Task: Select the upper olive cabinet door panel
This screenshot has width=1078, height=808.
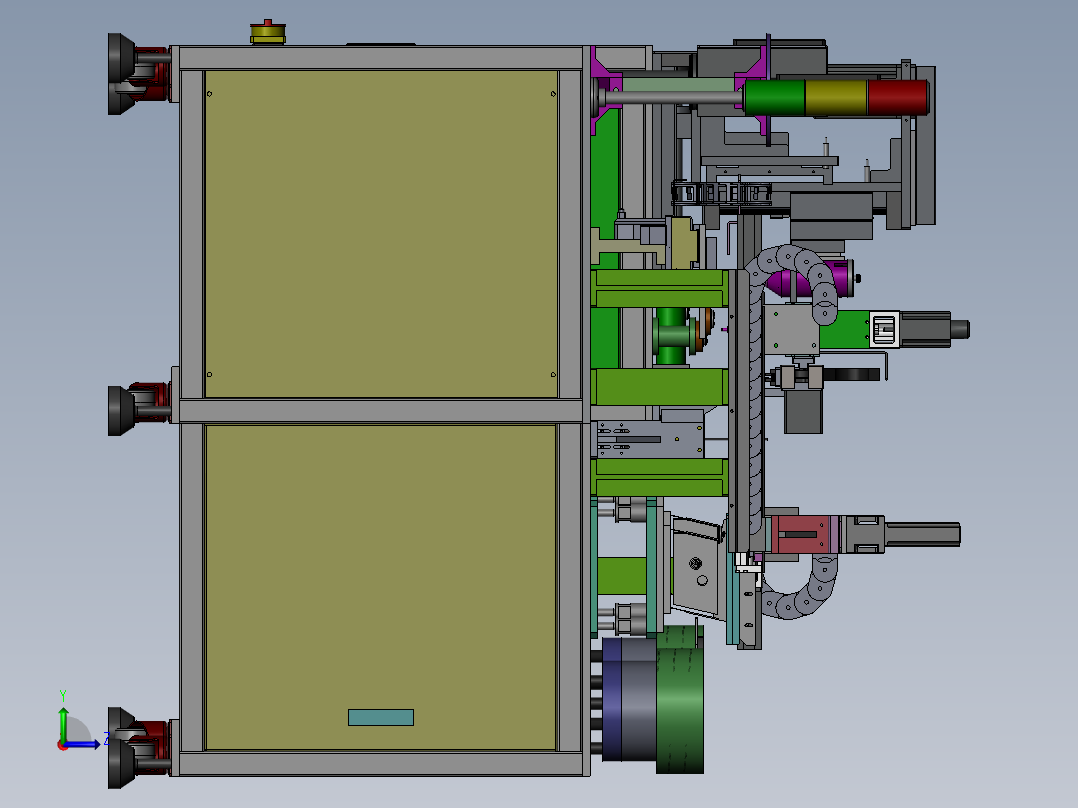Action: (x=382, y=234)
